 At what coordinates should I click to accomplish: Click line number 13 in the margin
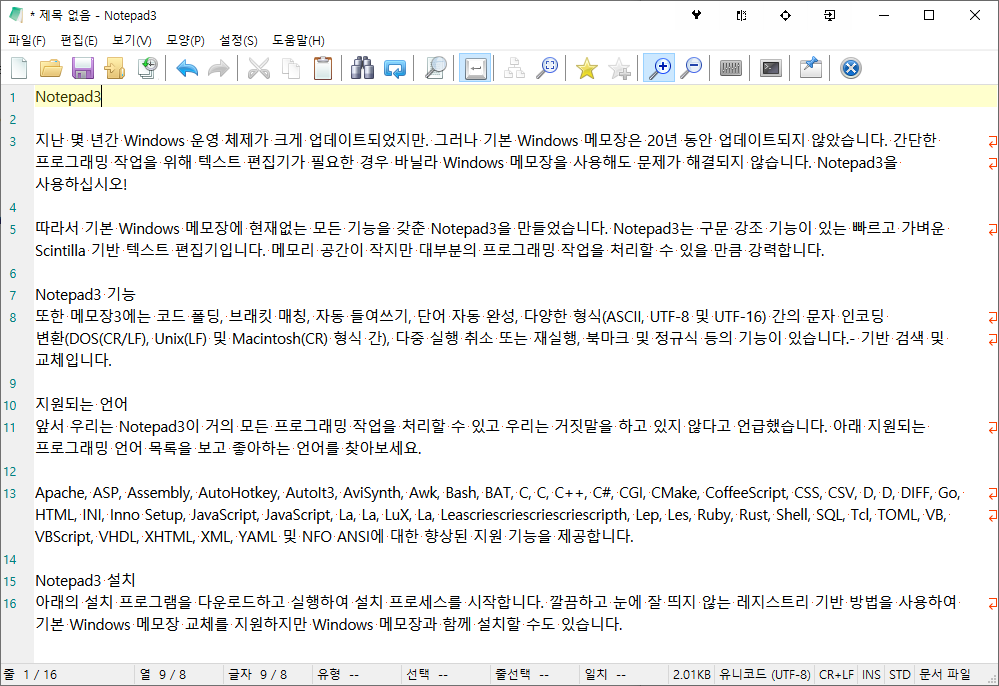(x=10, y=494)
